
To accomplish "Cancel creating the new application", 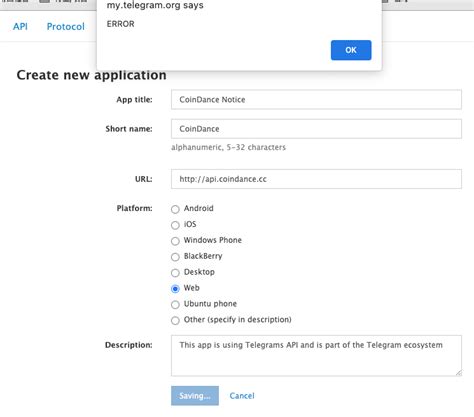I will pos(242,396).
